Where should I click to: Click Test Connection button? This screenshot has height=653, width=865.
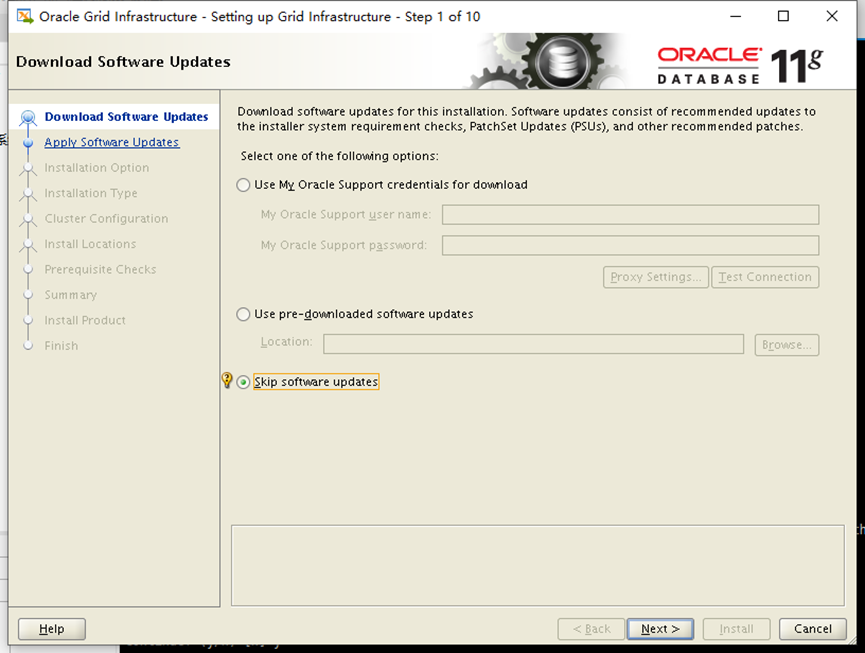pos(765,277)
